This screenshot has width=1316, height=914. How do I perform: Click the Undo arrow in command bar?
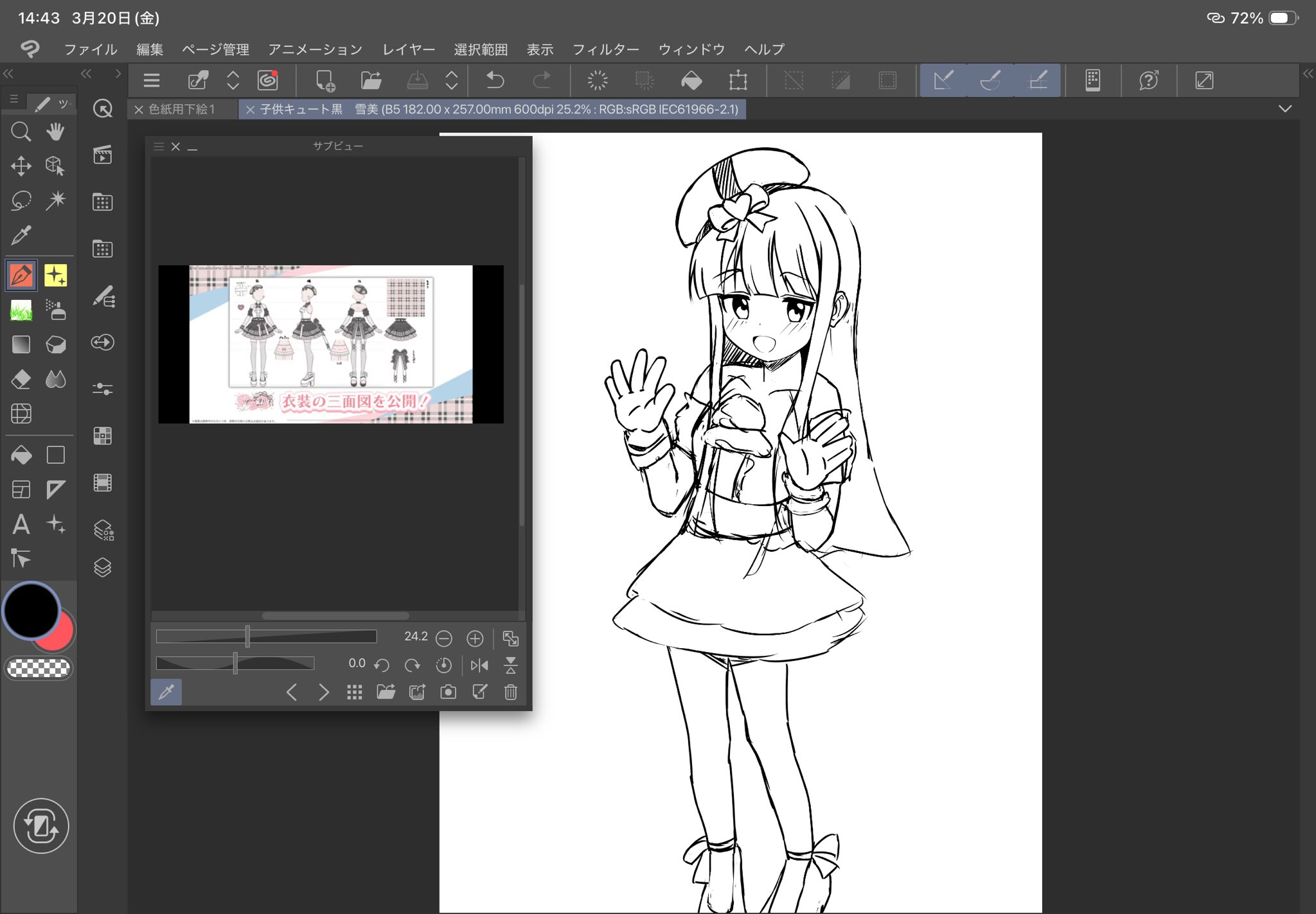495,80
